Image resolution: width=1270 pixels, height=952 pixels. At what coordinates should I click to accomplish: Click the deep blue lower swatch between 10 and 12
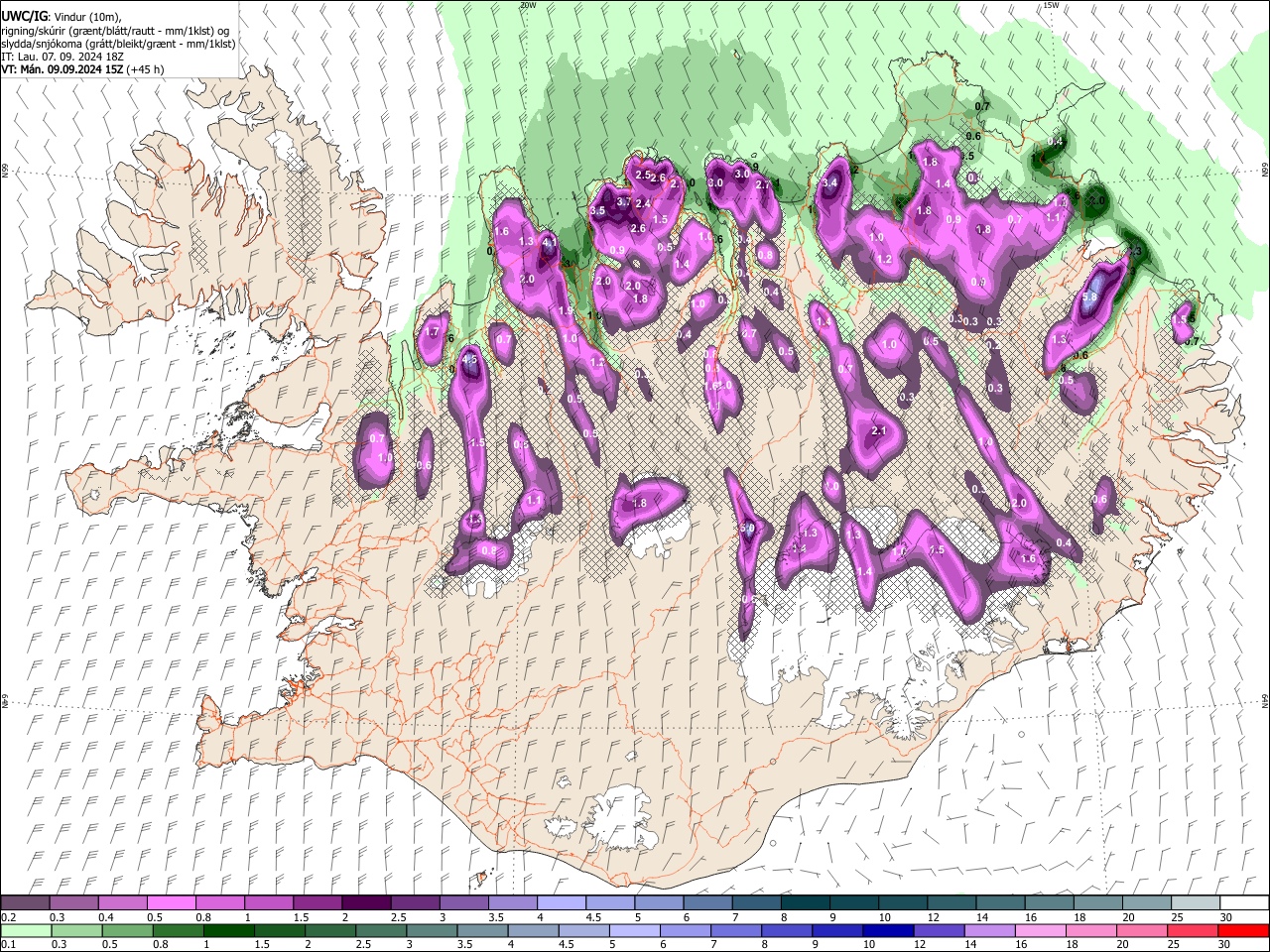tap(889, 930)
